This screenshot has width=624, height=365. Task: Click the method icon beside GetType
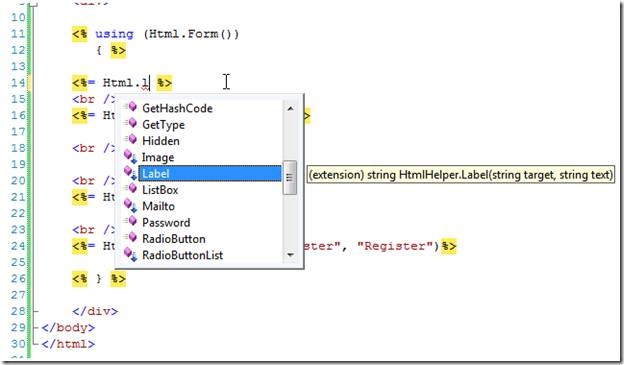131,123
